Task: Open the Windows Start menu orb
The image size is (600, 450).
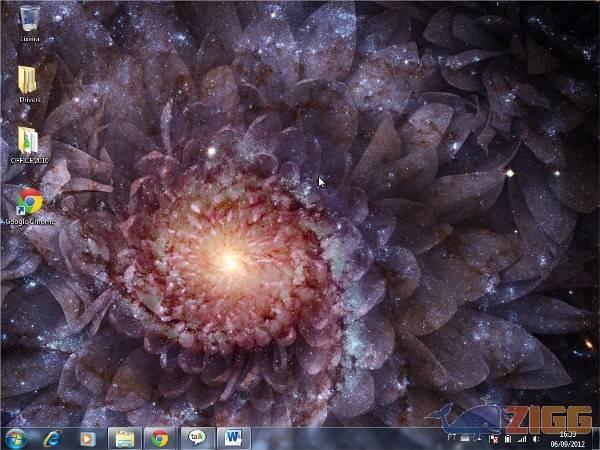Action: [x=15, y=439]
